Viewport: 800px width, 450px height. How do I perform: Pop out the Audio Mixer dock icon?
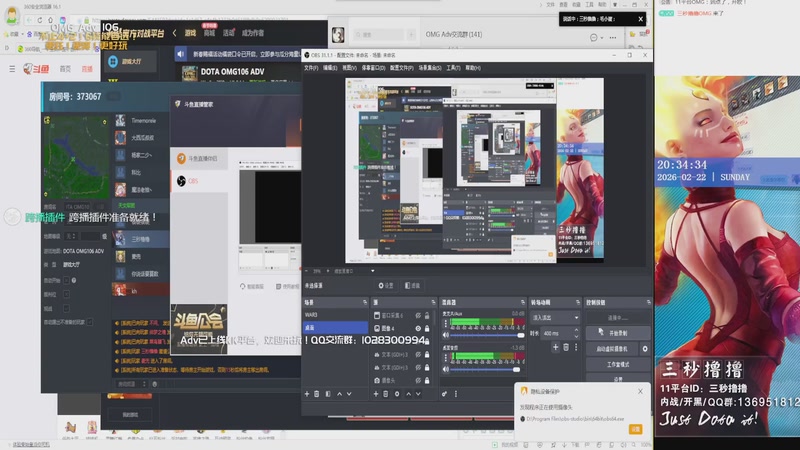522,303
